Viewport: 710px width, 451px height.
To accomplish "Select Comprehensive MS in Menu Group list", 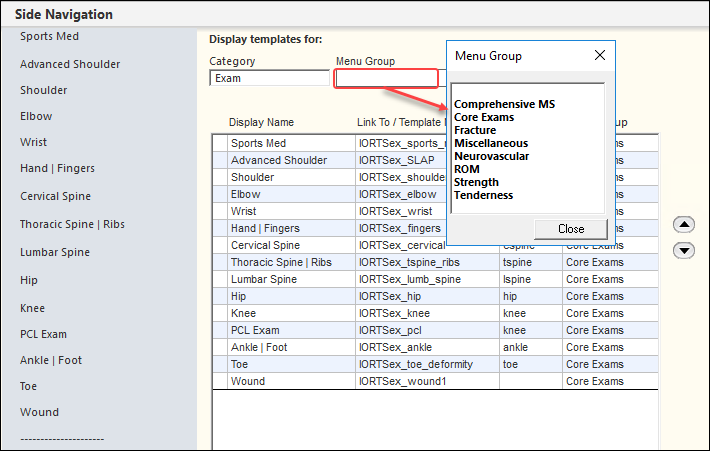I will 504,104.
